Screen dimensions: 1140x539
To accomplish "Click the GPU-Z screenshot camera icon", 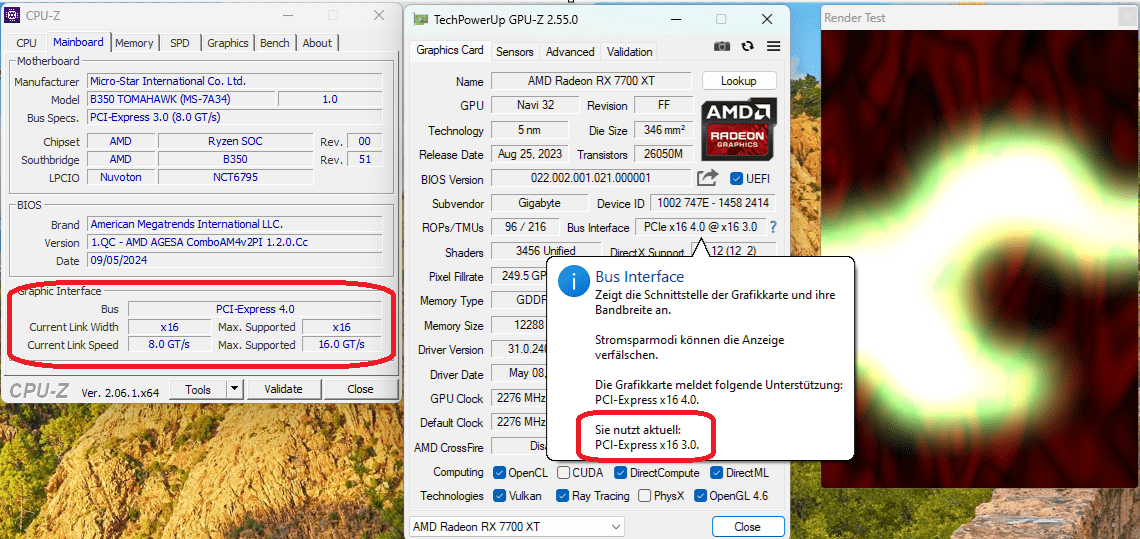I will click(721, 46).
